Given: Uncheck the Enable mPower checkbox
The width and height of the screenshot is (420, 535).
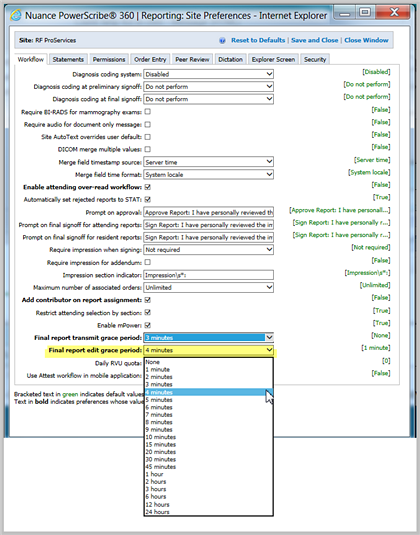Looking at the screenshot, I should tap(147, 325).
